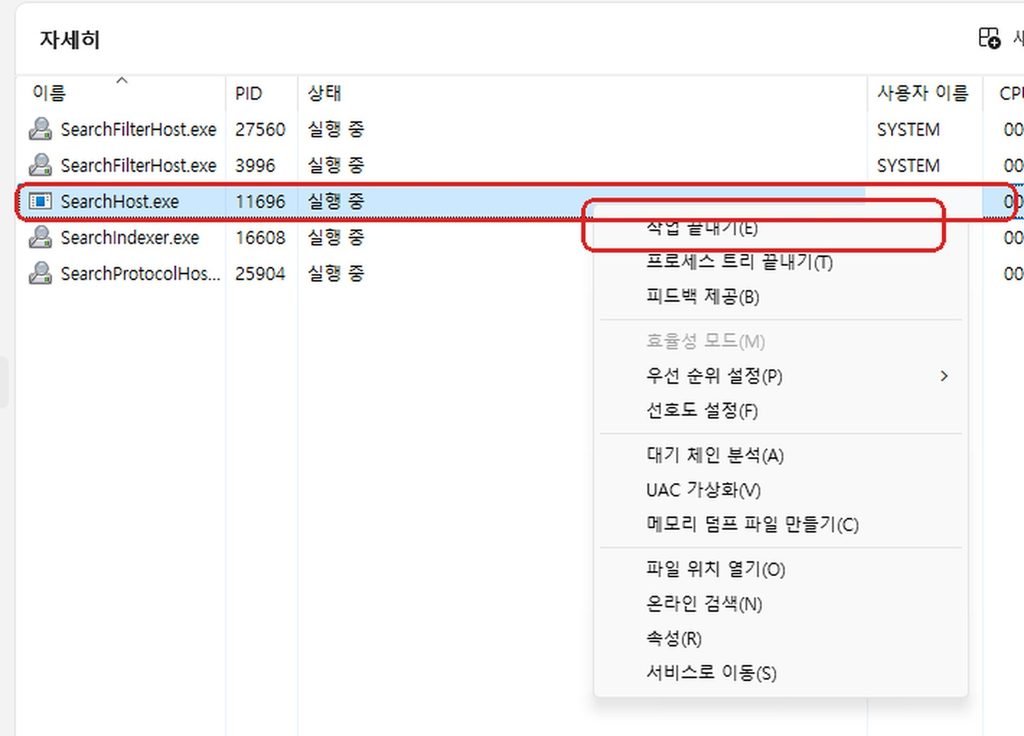Click the 자세히 page heading
Screen dimensions: 1024x736
click(x=69, y=39)
